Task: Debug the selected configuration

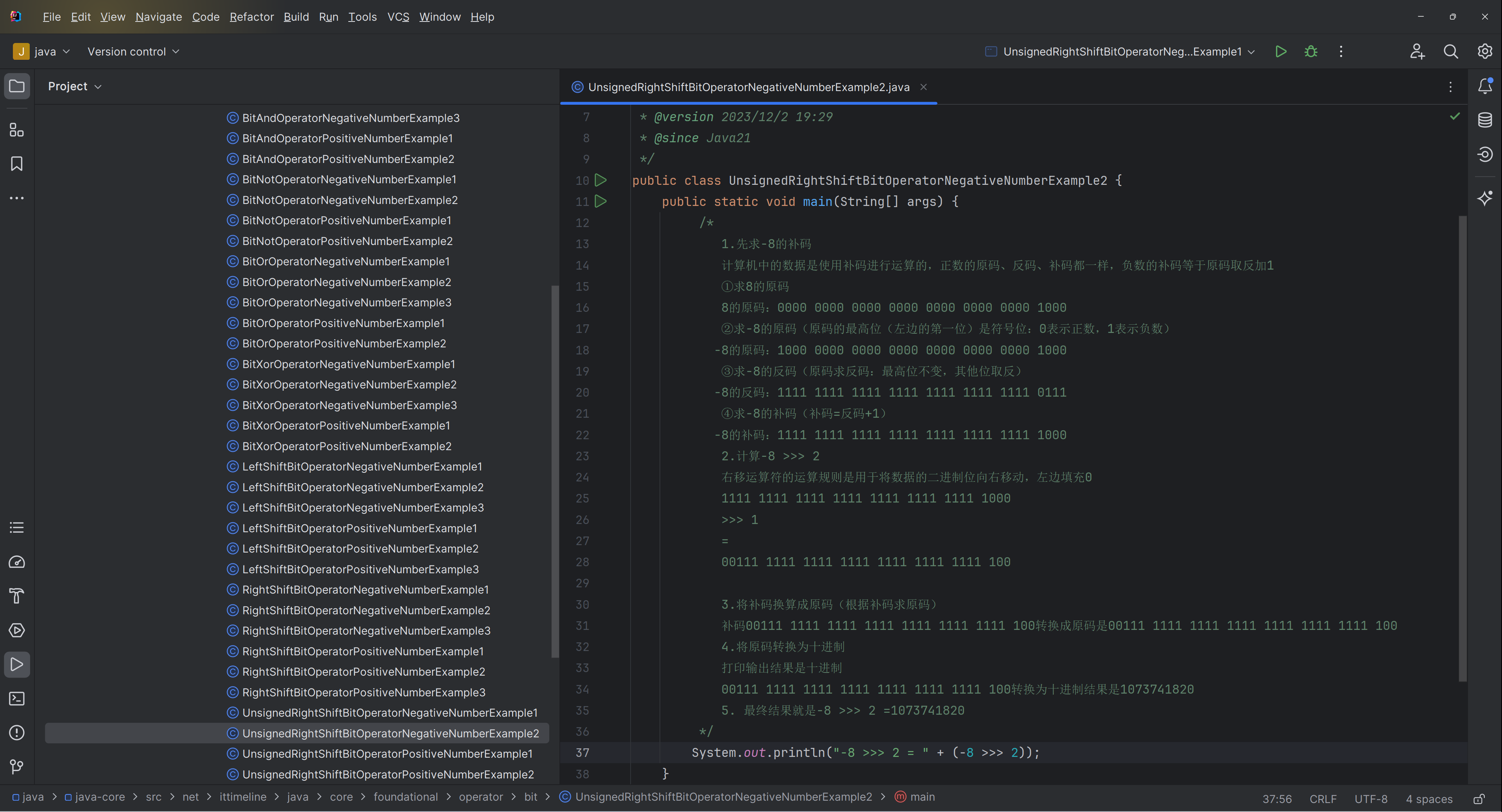Action: tap(1311, 51)
